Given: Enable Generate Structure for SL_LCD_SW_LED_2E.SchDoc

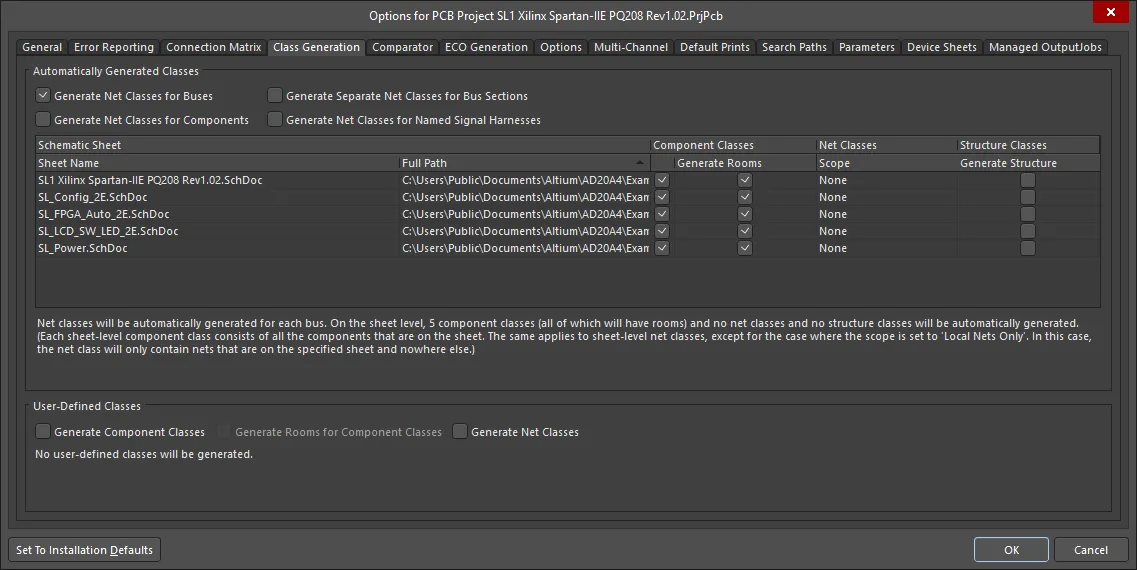Looking at the screenshot, I should [1028, 231].
